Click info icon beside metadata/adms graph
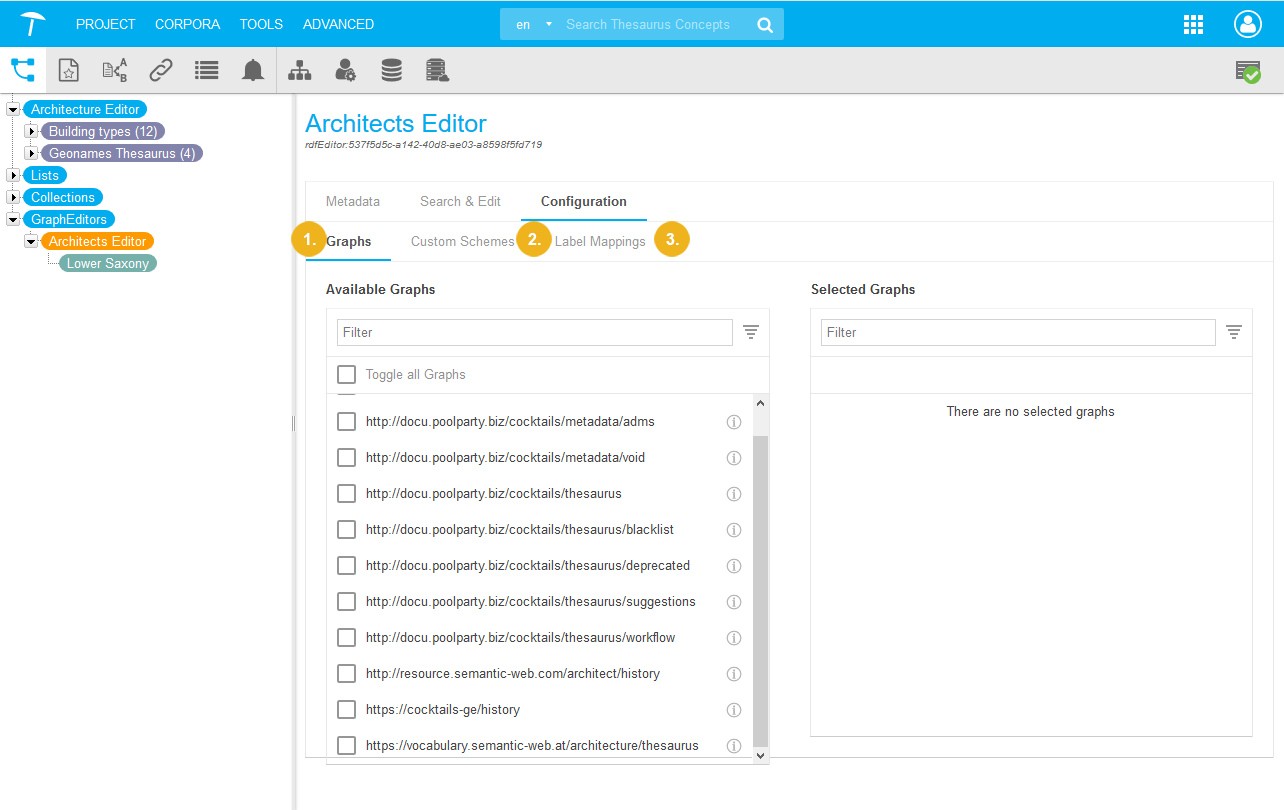 click(x=733, y=422)
